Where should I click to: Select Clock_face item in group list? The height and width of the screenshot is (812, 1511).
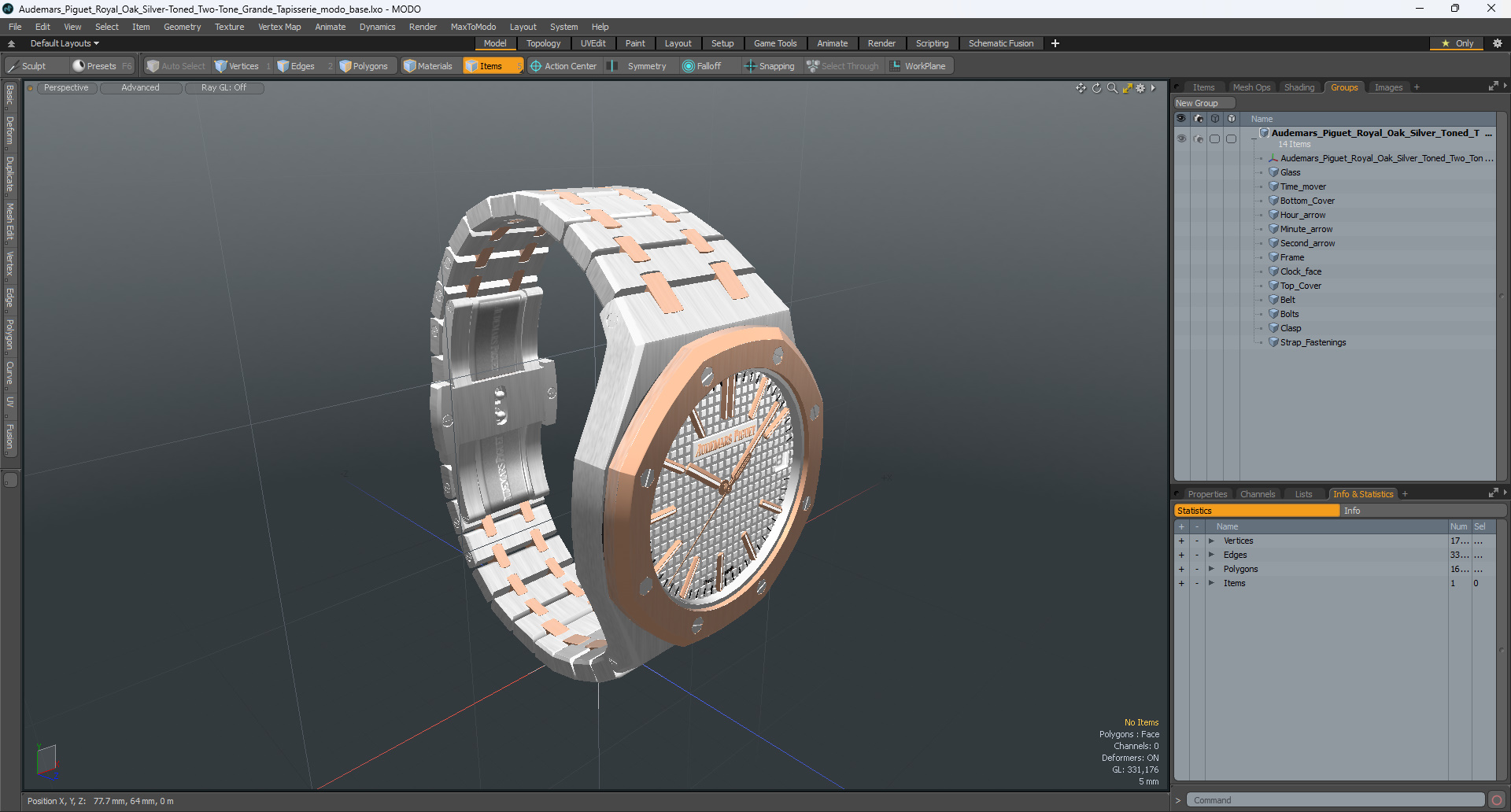click(x=1301, y=271)
